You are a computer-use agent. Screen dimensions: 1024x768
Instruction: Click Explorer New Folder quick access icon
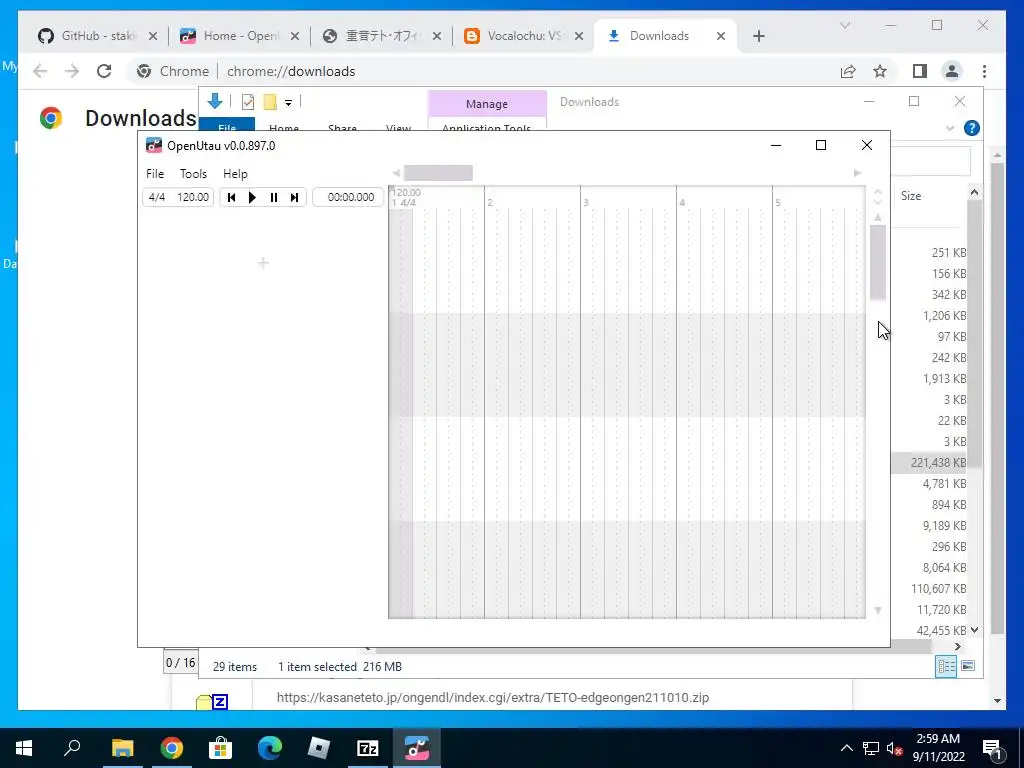270,101
